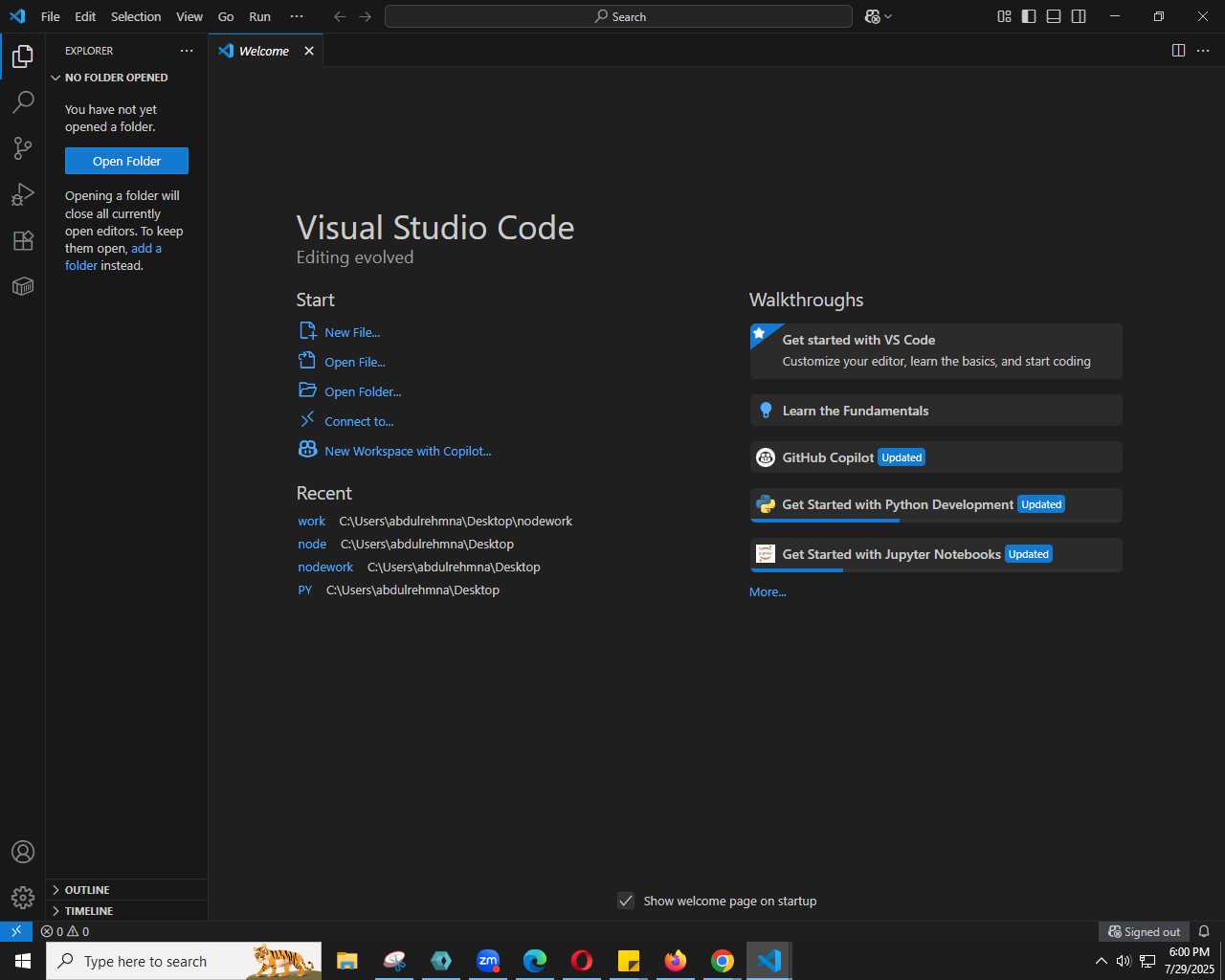Open editor More Actions ellipsis
The width and height of the screenshot is (1225, 980).
pos(1204,51)
